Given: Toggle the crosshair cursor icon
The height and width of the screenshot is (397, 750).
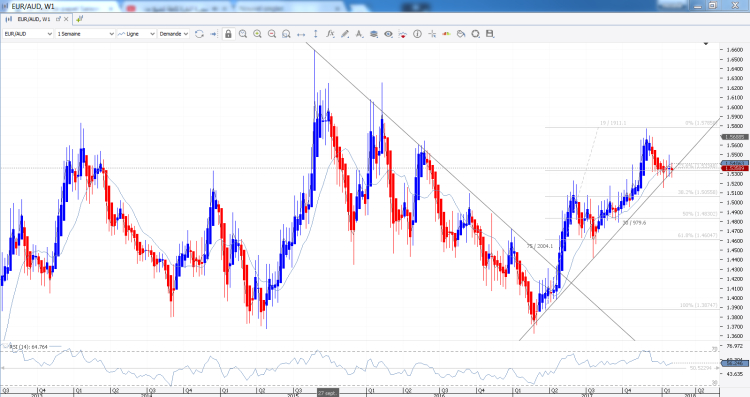Looking at the screenshot, I should pyautogui.click(x=432, y=34).
